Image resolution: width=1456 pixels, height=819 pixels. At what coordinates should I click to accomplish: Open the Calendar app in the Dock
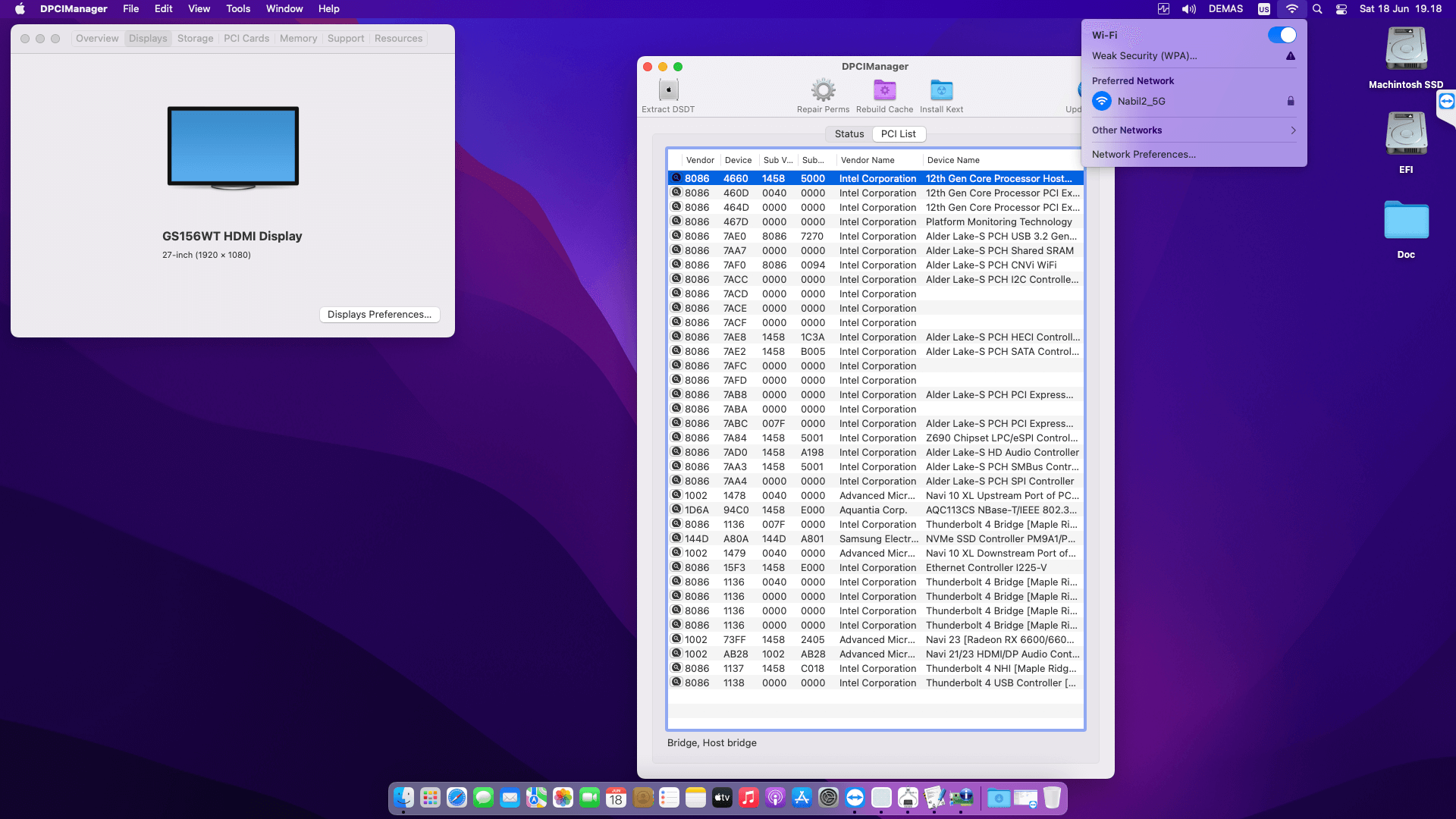(x=616, y=798)
